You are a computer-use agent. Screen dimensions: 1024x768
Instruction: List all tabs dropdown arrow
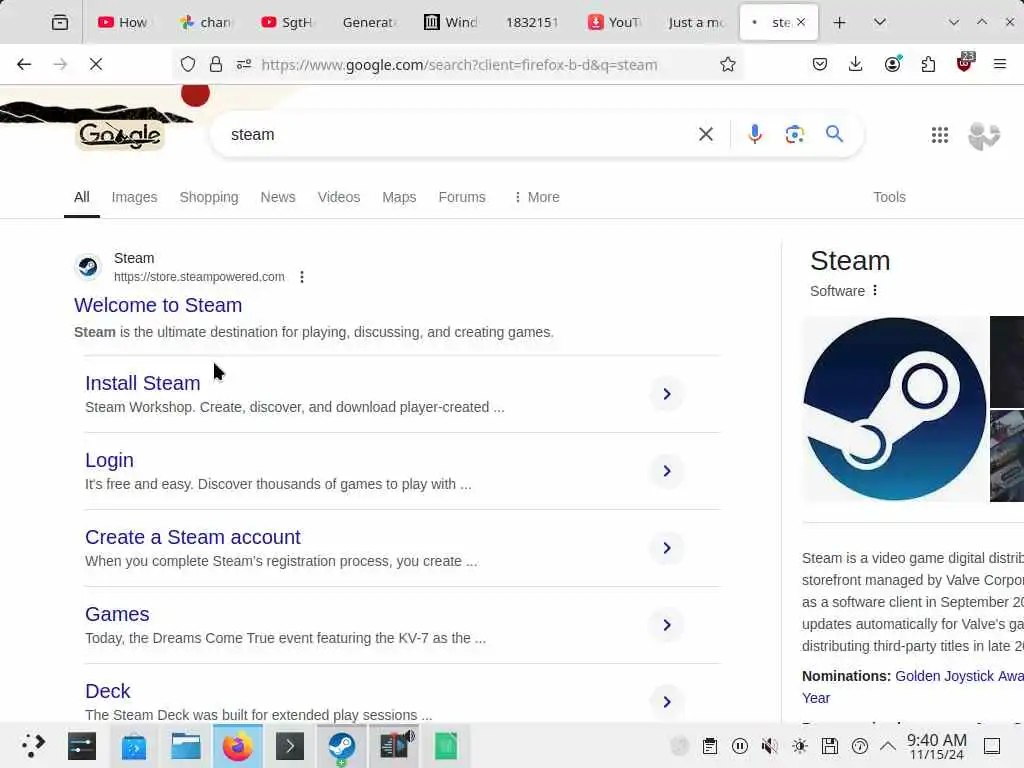[x=880, y=22]
